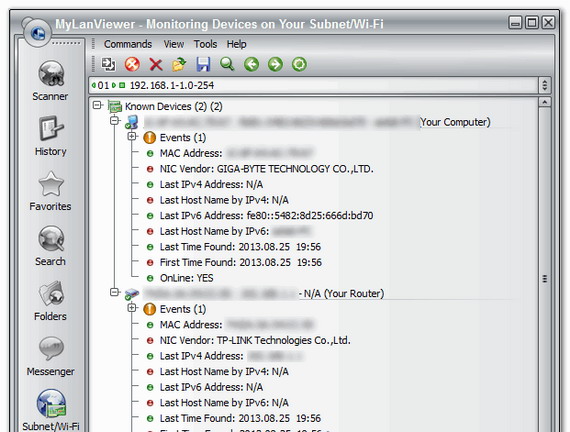Open the Messenger panel
This screenshot has width=570, height=432.
pyautogui.click(x=51, y=356)
